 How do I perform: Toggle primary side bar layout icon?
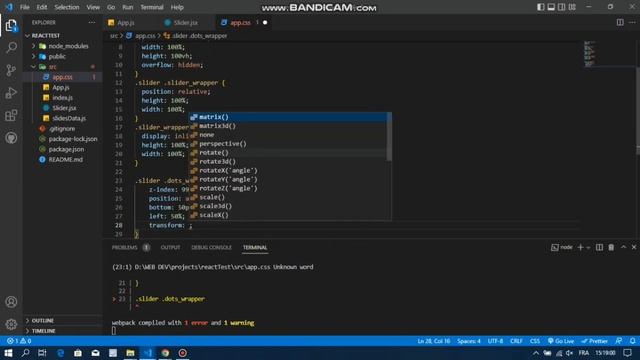pos(540,7)
